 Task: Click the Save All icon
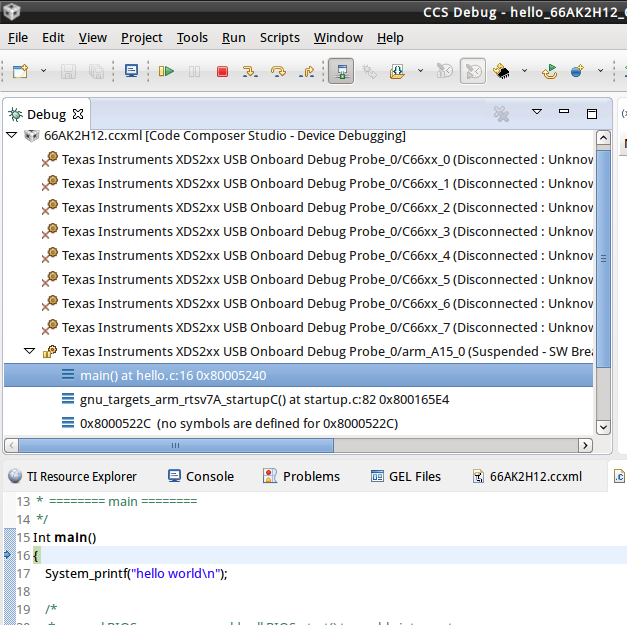pos(96,72)
